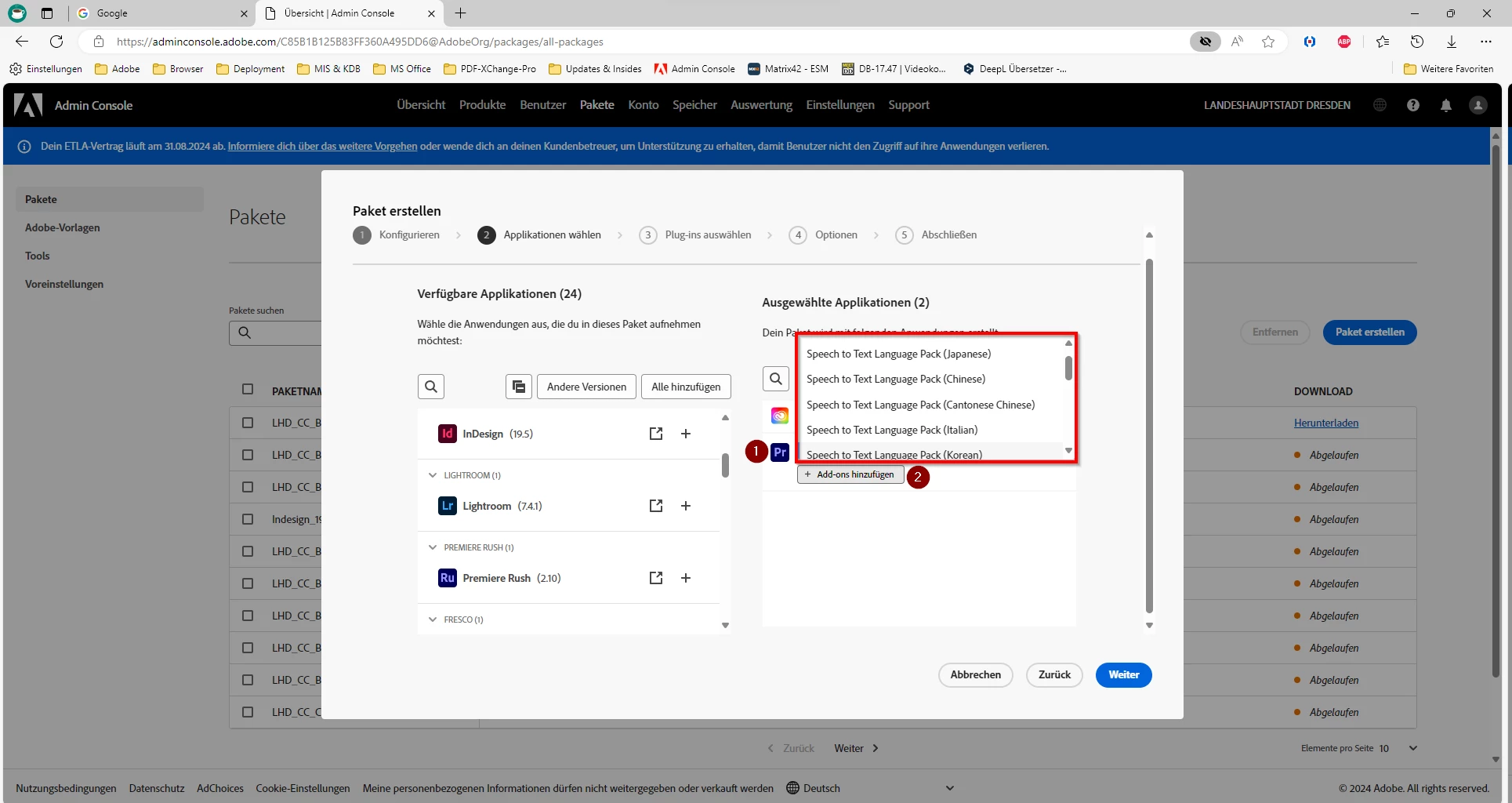
Task: Open the Speicher nav tab
Action: tap(694, 105)
